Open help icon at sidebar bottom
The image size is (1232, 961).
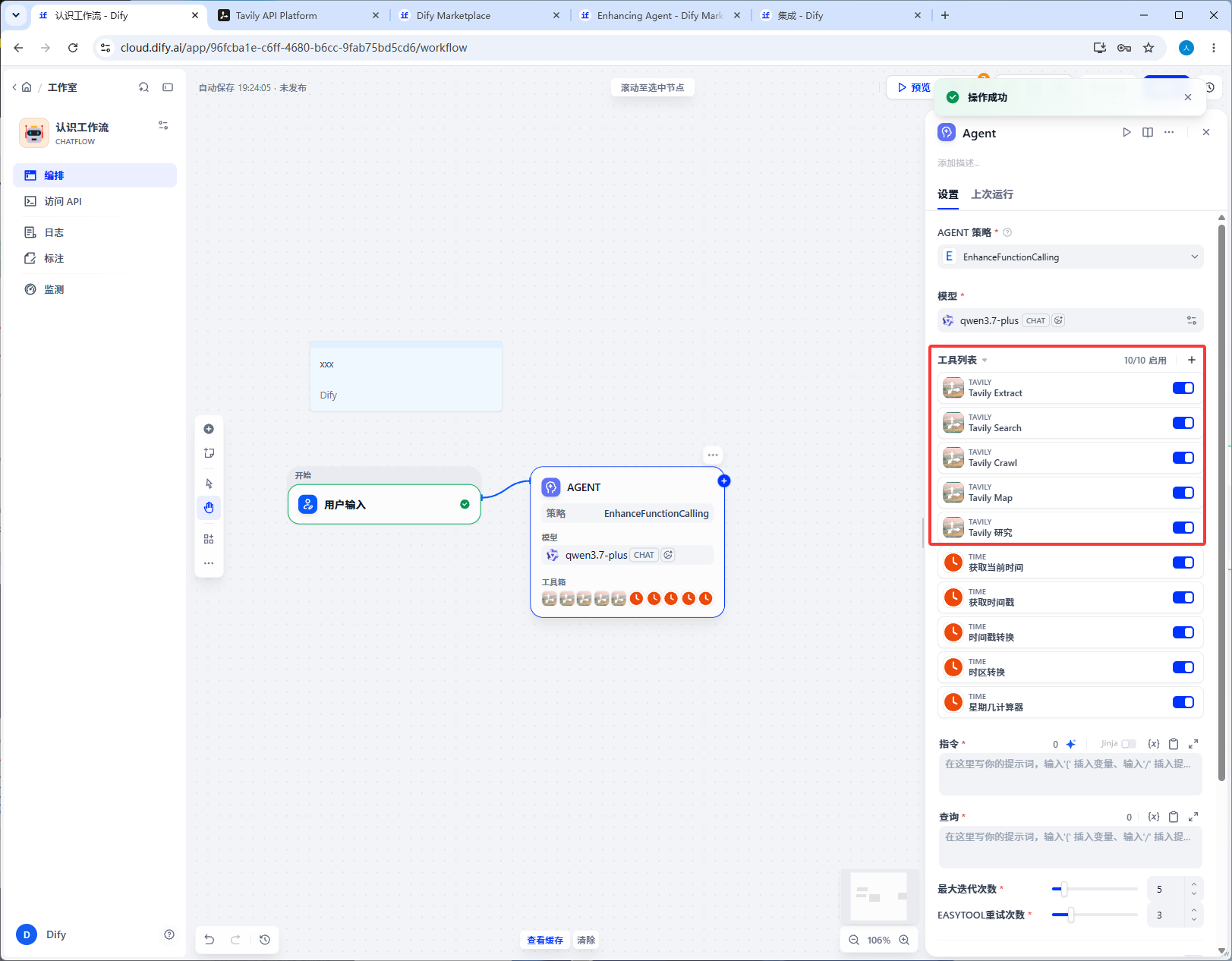[169, 934]
